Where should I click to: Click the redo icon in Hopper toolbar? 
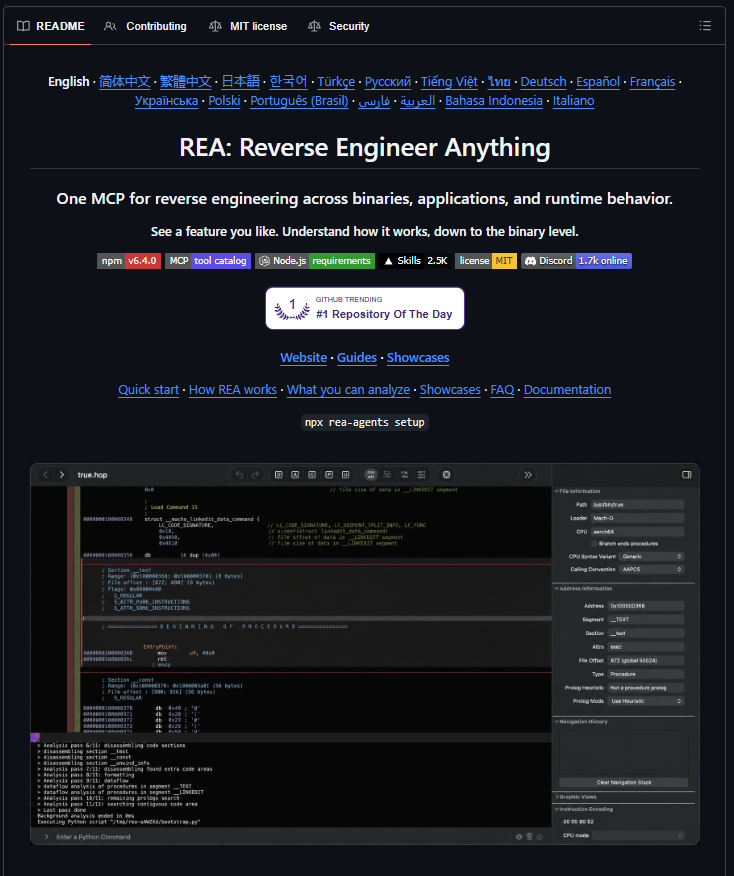255,475
